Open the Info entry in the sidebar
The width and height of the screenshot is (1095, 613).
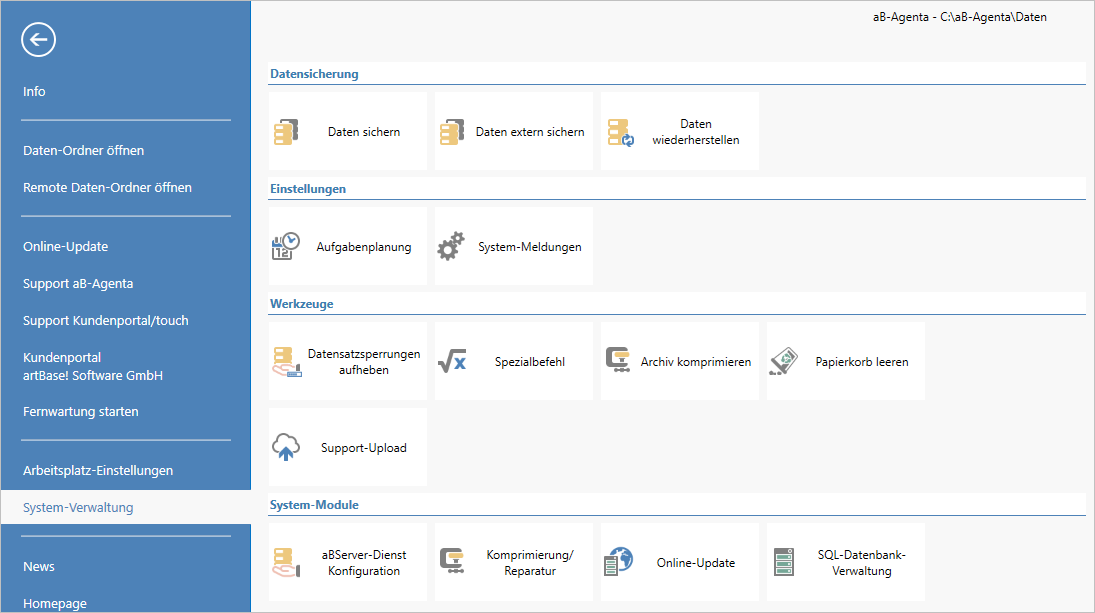pos(34,91)
